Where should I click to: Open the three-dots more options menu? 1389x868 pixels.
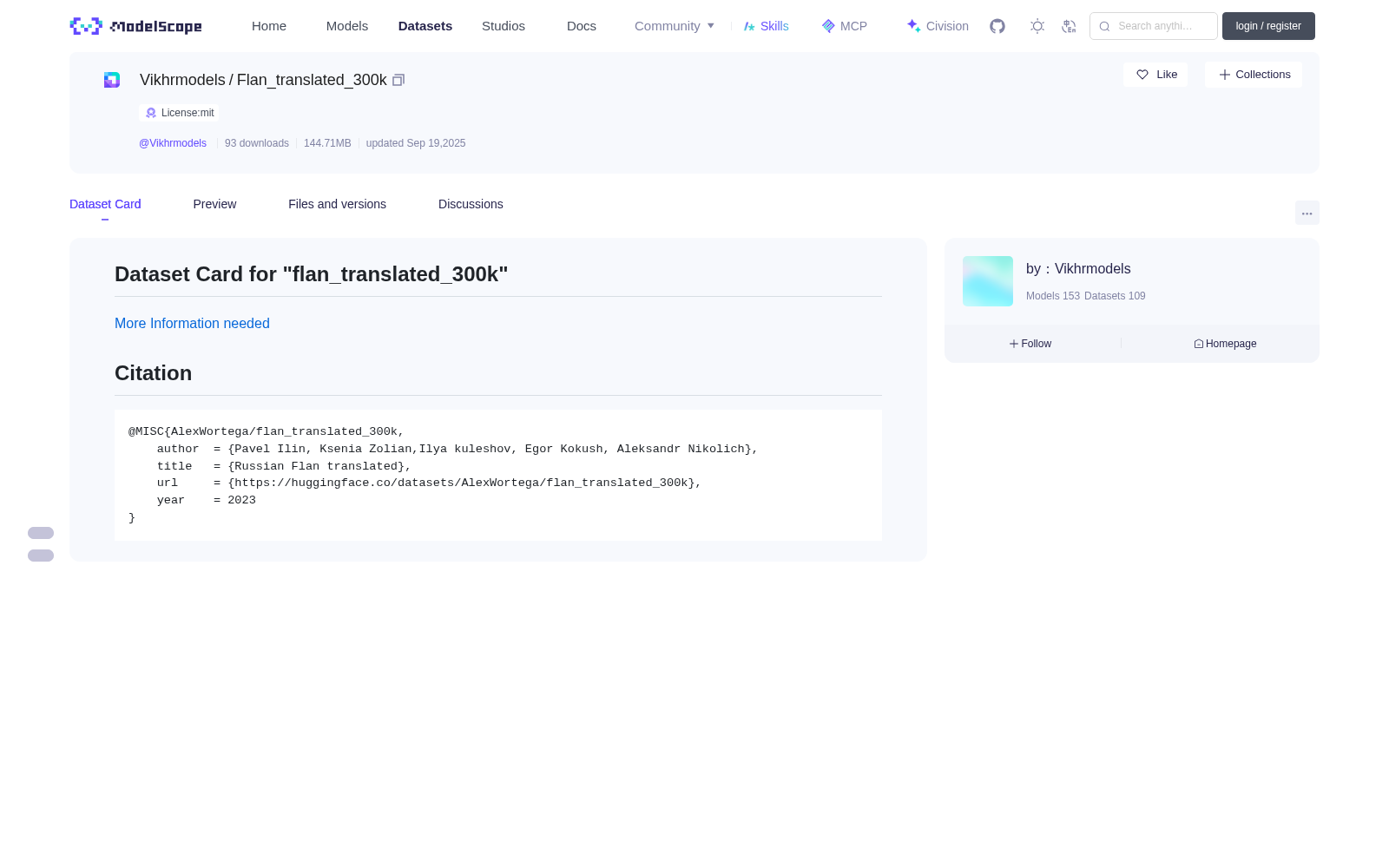click(1307, 213)
